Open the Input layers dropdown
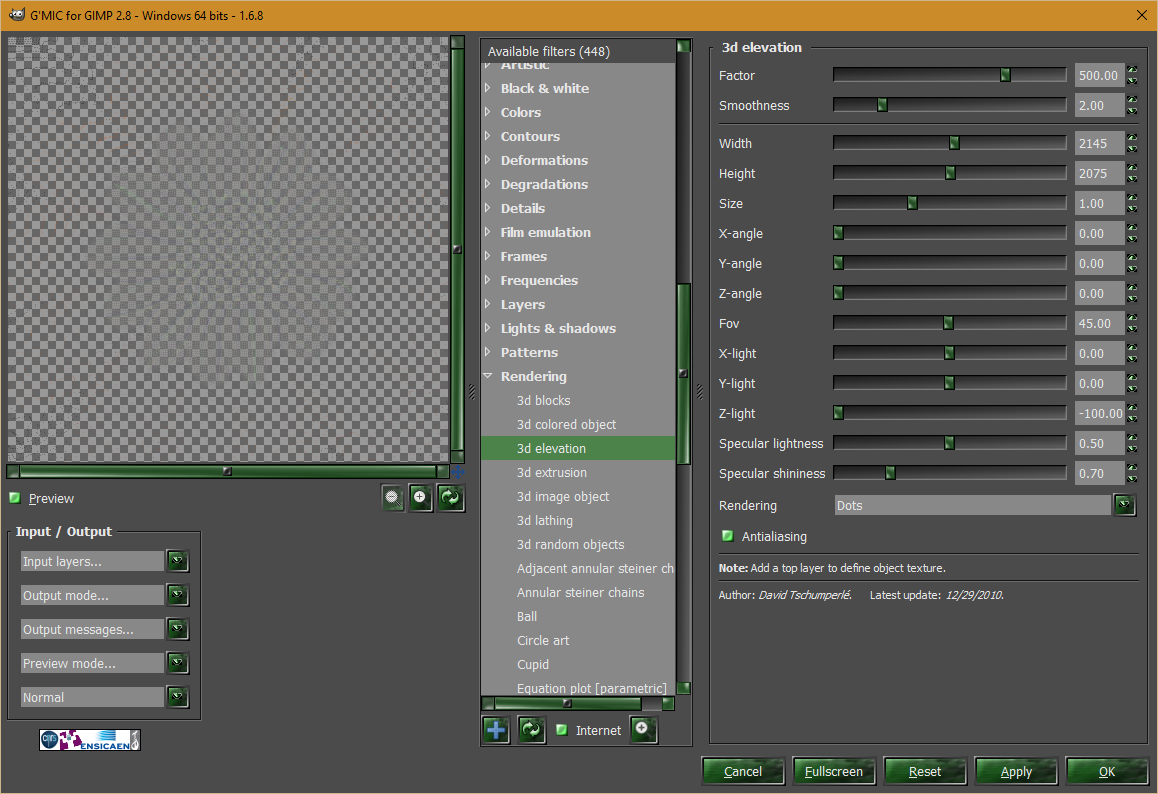 (x=177, y=561)
